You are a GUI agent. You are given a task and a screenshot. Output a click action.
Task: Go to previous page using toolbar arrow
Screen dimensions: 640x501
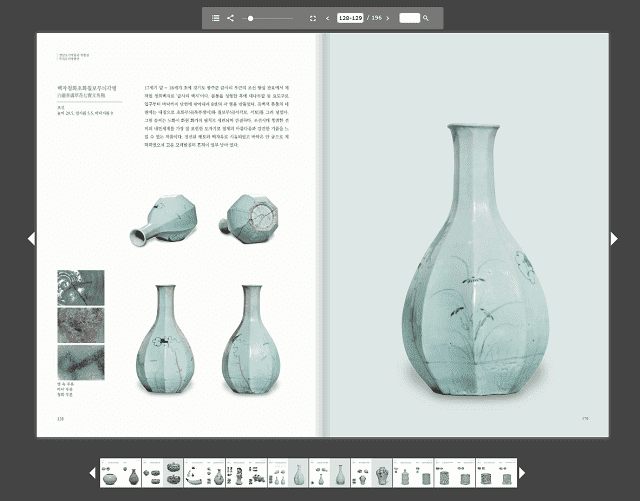click(x=328, y=18)
